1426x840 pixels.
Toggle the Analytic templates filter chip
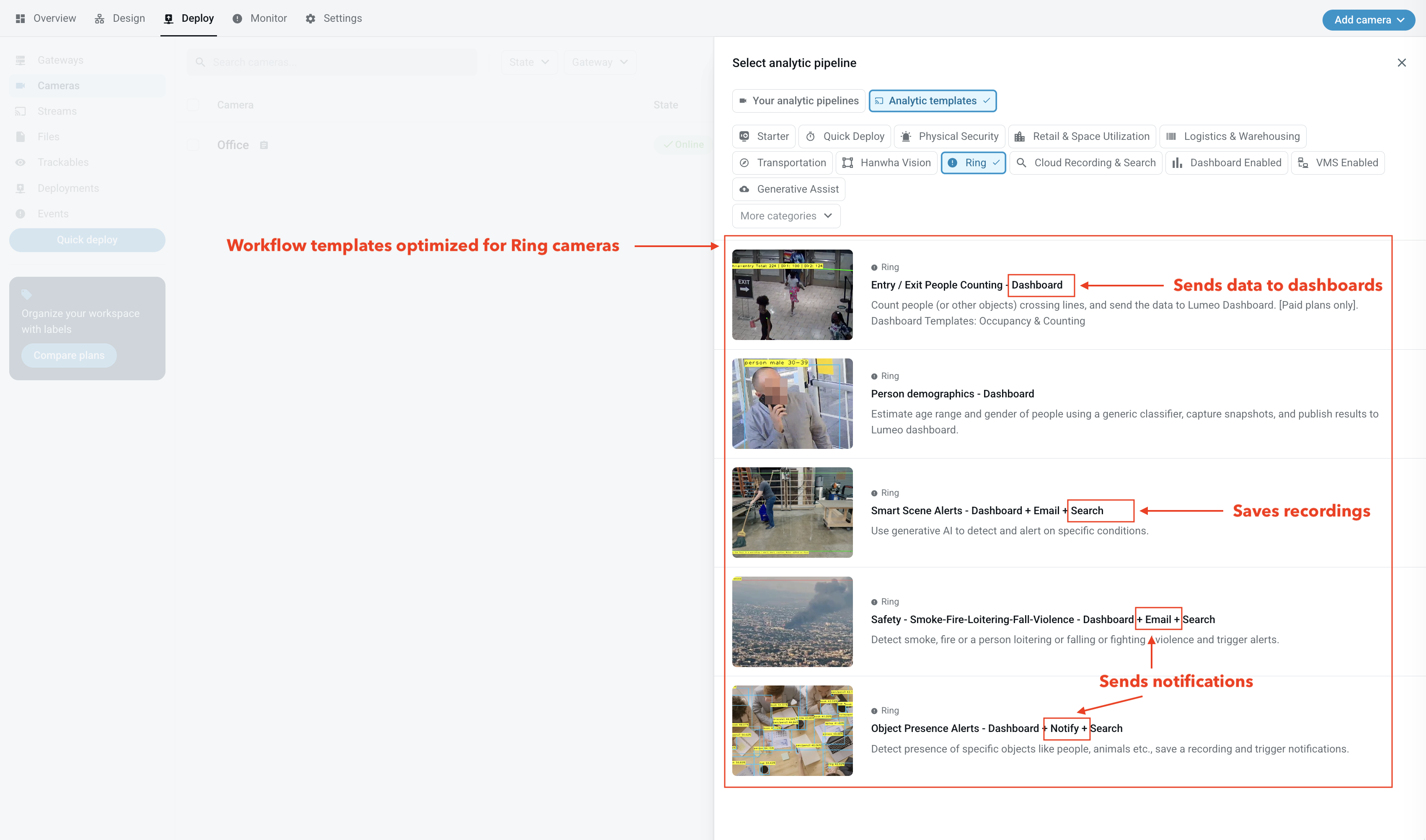tap(933, 101)
